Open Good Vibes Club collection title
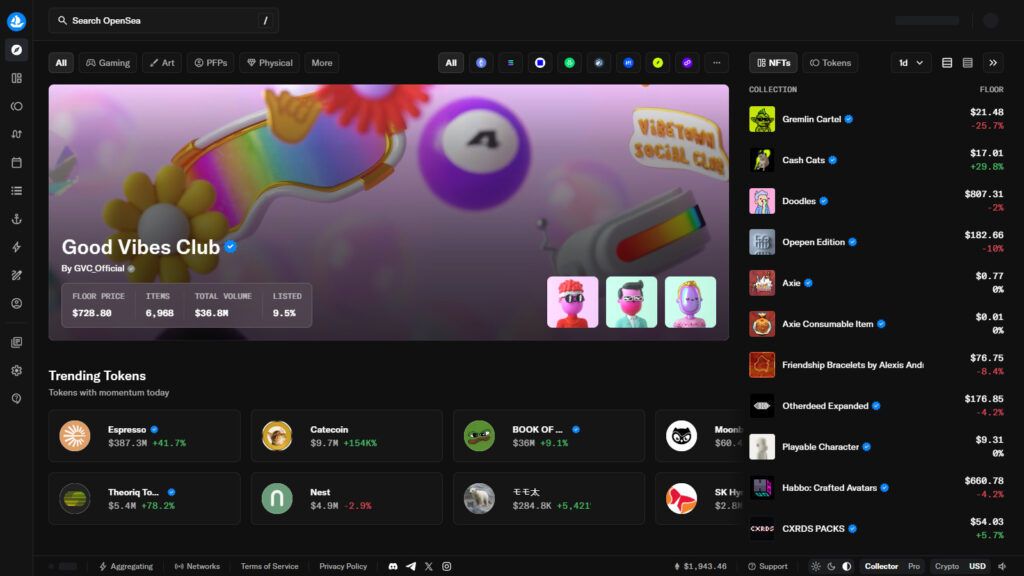 (x=141, y=247)
